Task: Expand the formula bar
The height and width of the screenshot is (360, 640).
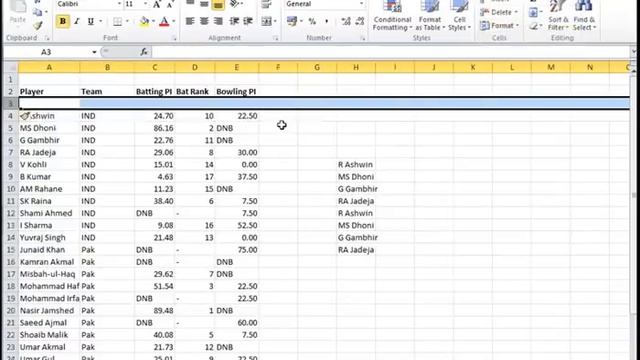Action: 633,52
